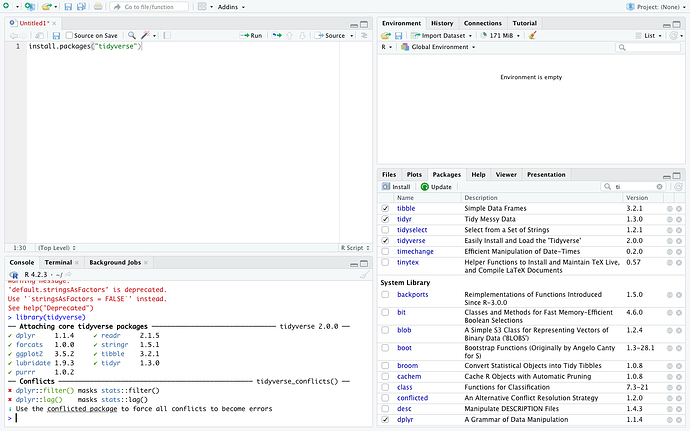Refresh the Environment pane icon

[x=673, y=36]
